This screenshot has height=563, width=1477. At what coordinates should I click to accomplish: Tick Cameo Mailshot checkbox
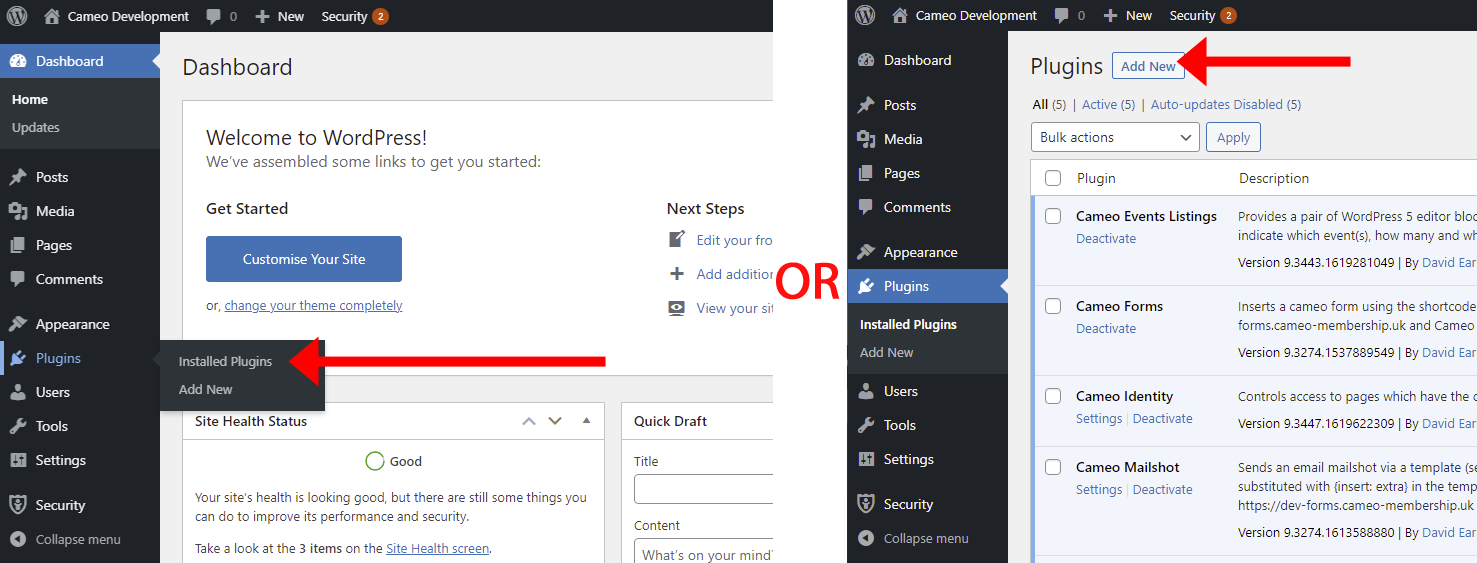tap(1053, 467)
